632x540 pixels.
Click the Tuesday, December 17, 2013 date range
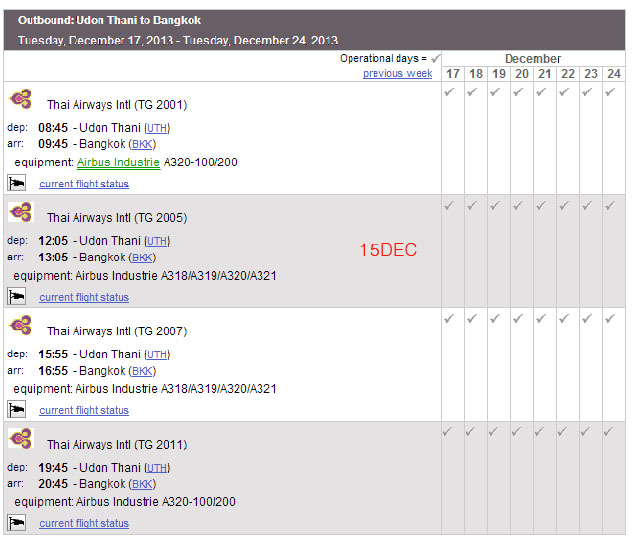(x=178, y=40)
